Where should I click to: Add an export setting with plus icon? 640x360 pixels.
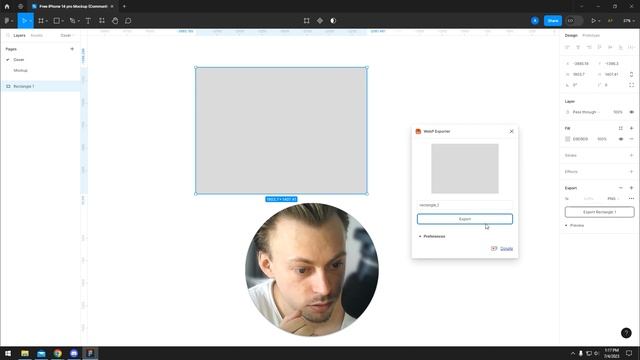631,188
